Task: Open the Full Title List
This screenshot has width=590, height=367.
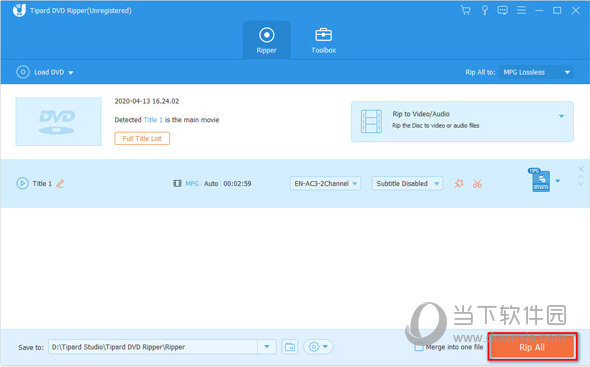Action: click(142, 139)
